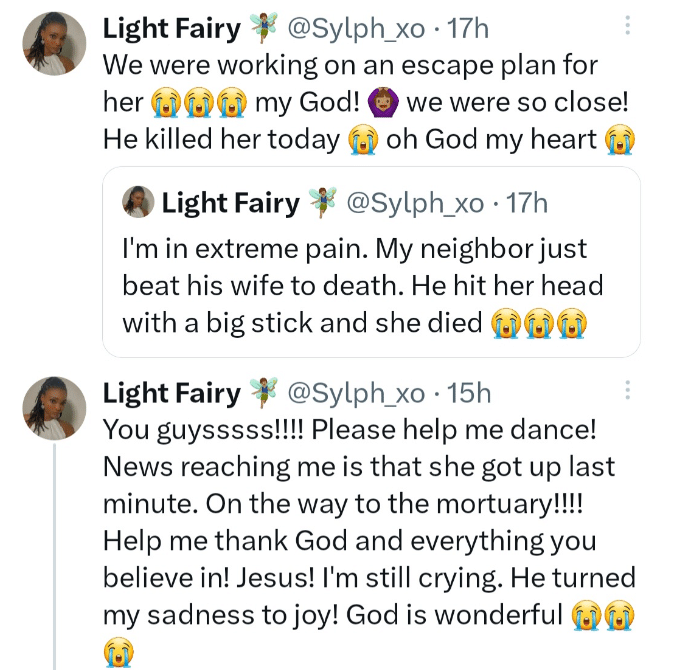Click the profile avatar of the top tweet
700x670 pixels.
pyautogui.click(x=54, y=44)
